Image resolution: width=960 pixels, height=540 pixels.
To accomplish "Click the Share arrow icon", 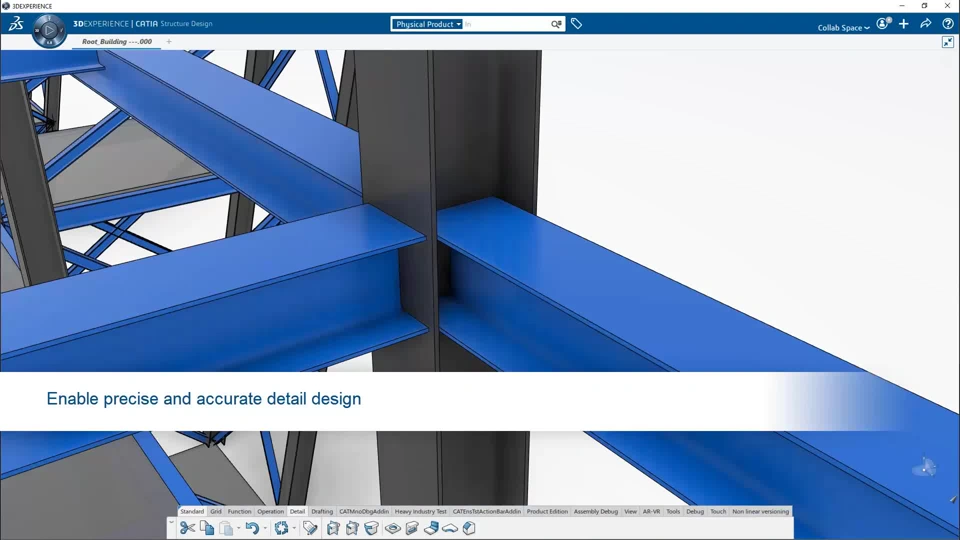I will point(926,24).
